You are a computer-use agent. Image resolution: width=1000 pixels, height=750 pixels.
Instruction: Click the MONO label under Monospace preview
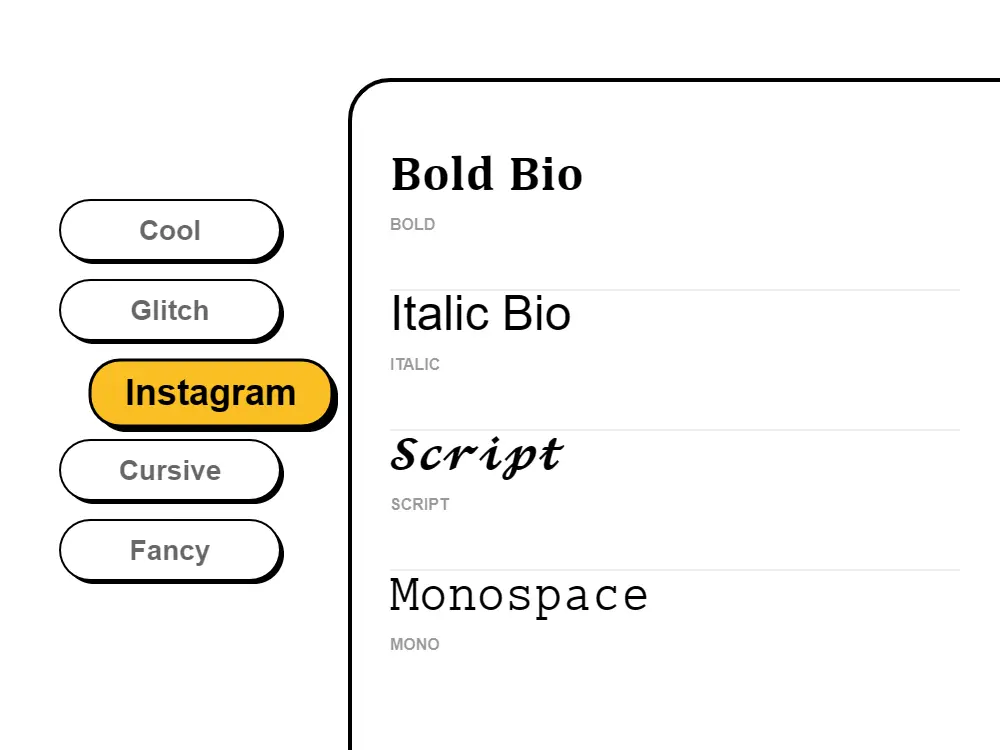tap(414, 644)
